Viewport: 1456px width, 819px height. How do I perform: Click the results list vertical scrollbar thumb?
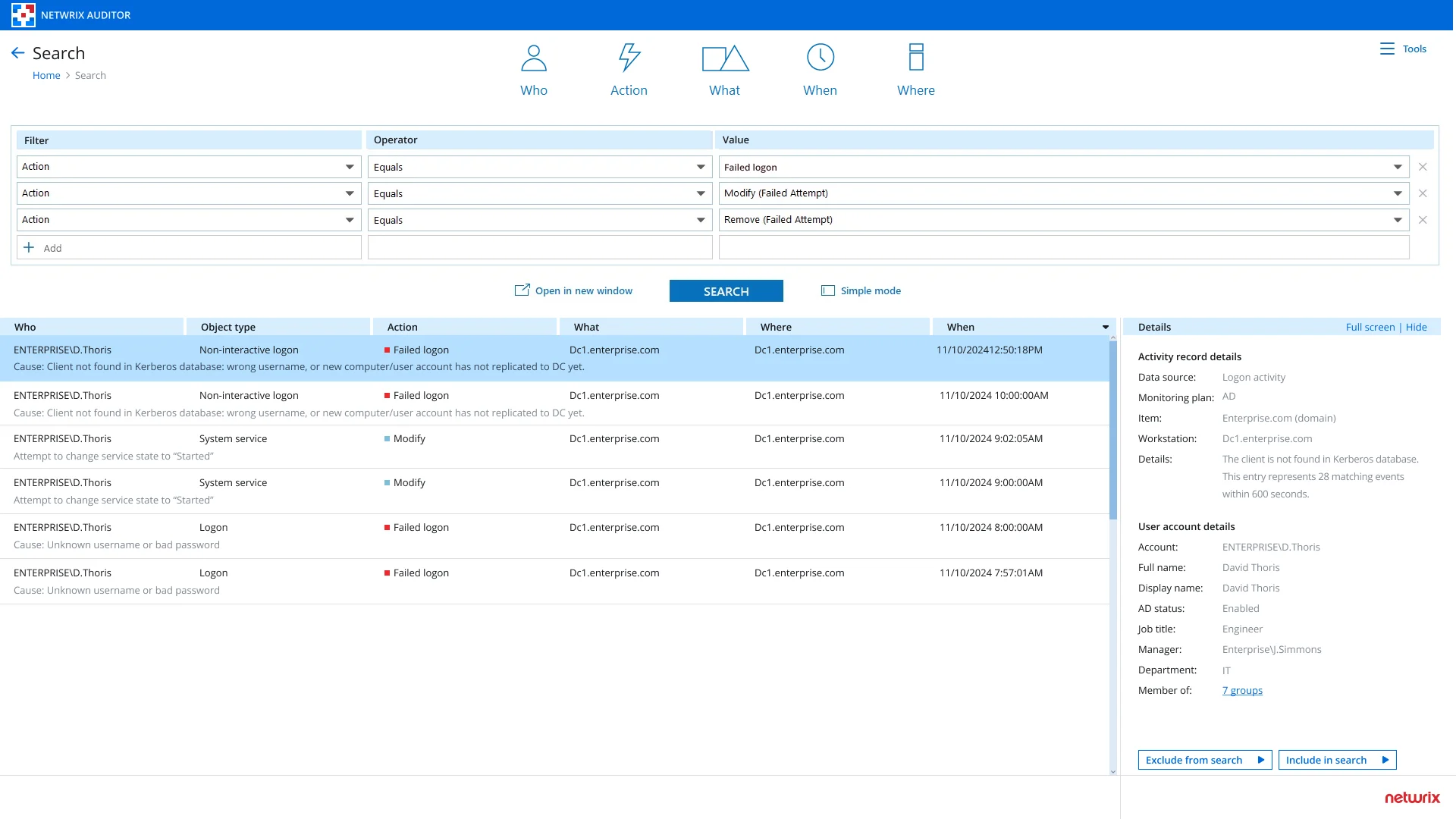1113,430
